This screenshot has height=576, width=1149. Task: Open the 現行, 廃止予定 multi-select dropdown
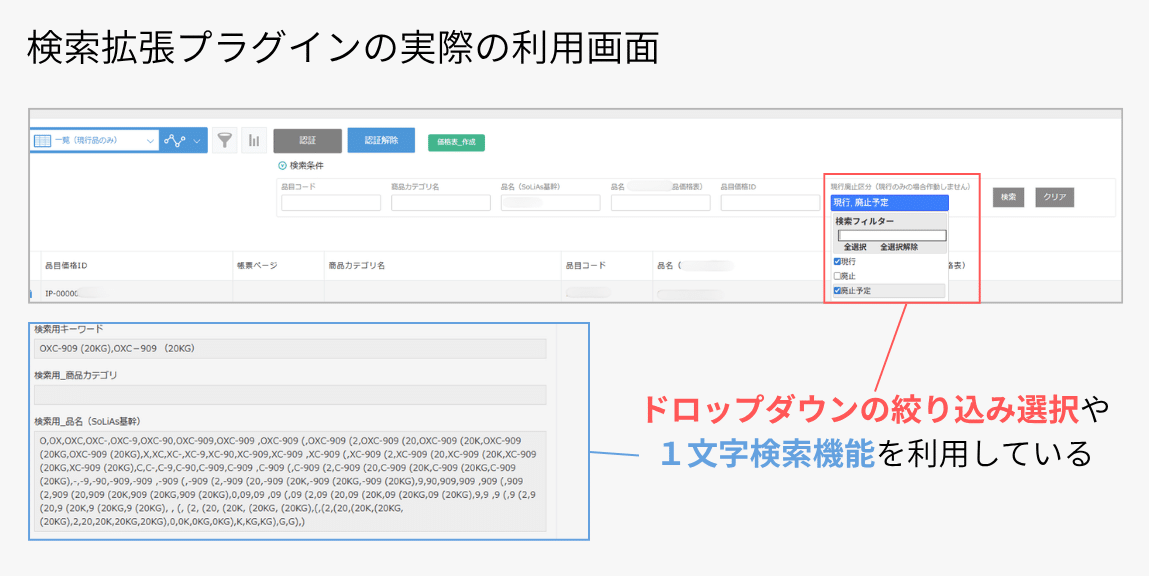(x=889, y=202)
